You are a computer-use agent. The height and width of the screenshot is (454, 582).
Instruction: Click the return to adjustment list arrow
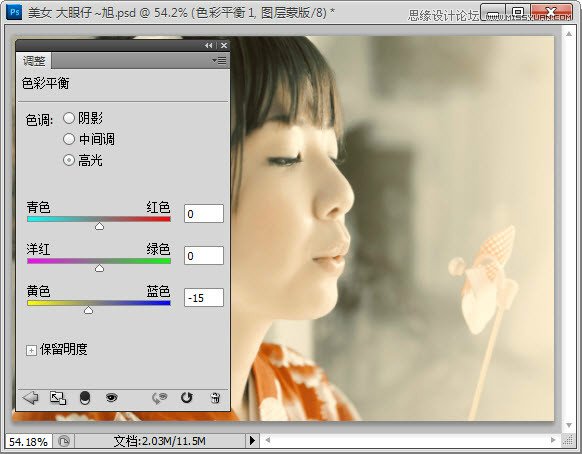tap(30, 398)
